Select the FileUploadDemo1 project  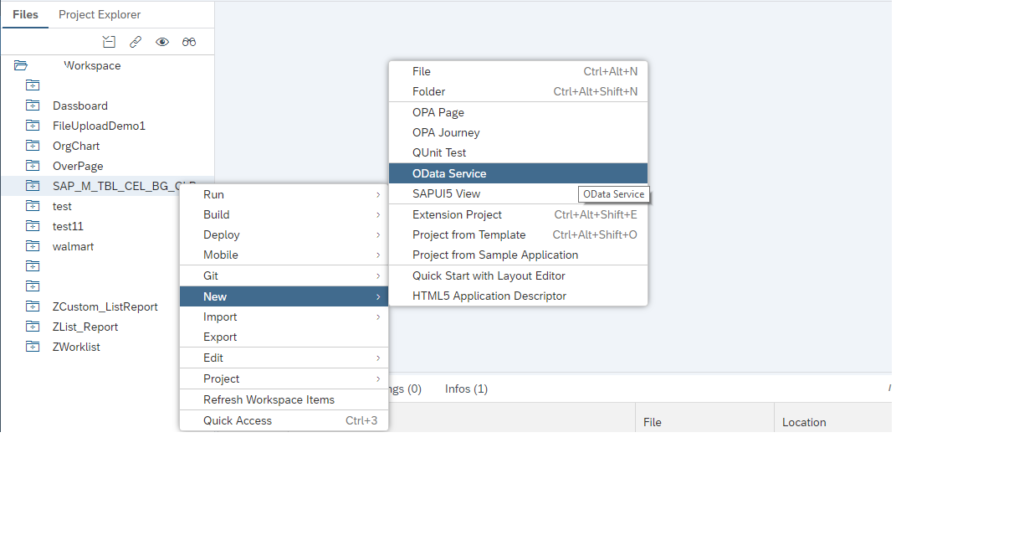tap(99, 126)
